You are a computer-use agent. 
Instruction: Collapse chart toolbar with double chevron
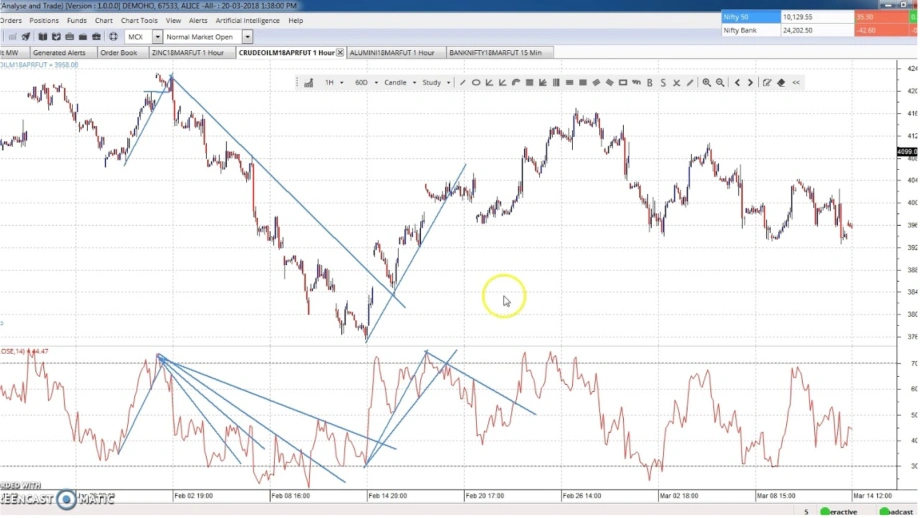(x=796, y=83)
